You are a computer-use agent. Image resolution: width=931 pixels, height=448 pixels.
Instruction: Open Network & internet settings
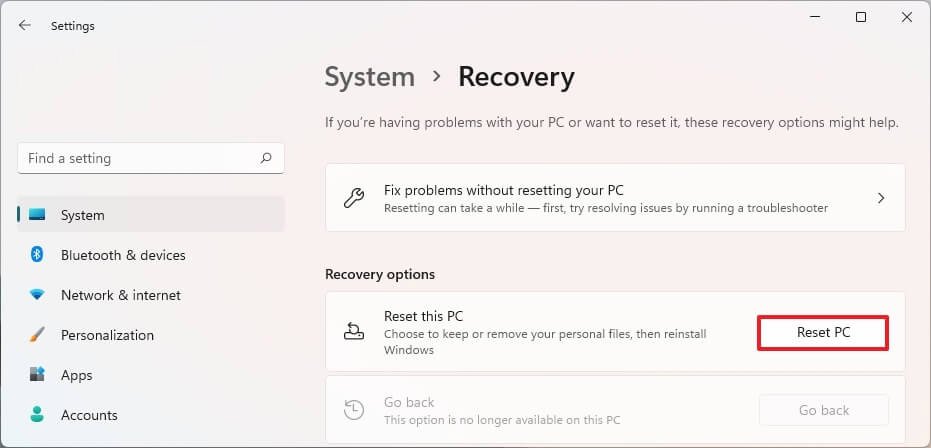[121, 295]
